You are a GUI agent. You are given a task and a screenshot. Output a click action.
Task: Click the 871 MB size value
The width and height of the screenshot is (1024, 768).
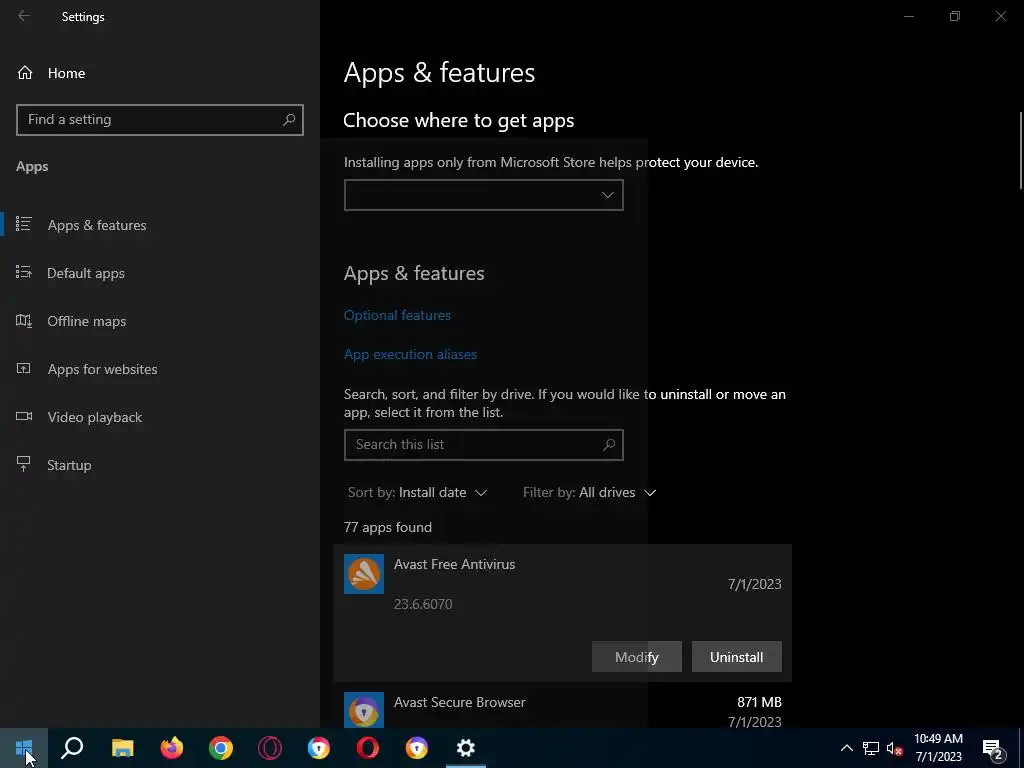point(760,702)
